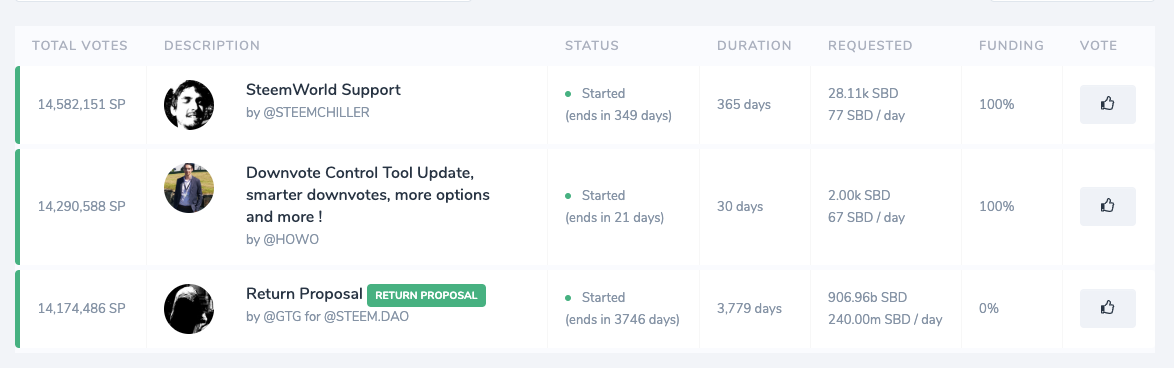Sort by the TOTAL VOTES column header

(x=80, y=46)
